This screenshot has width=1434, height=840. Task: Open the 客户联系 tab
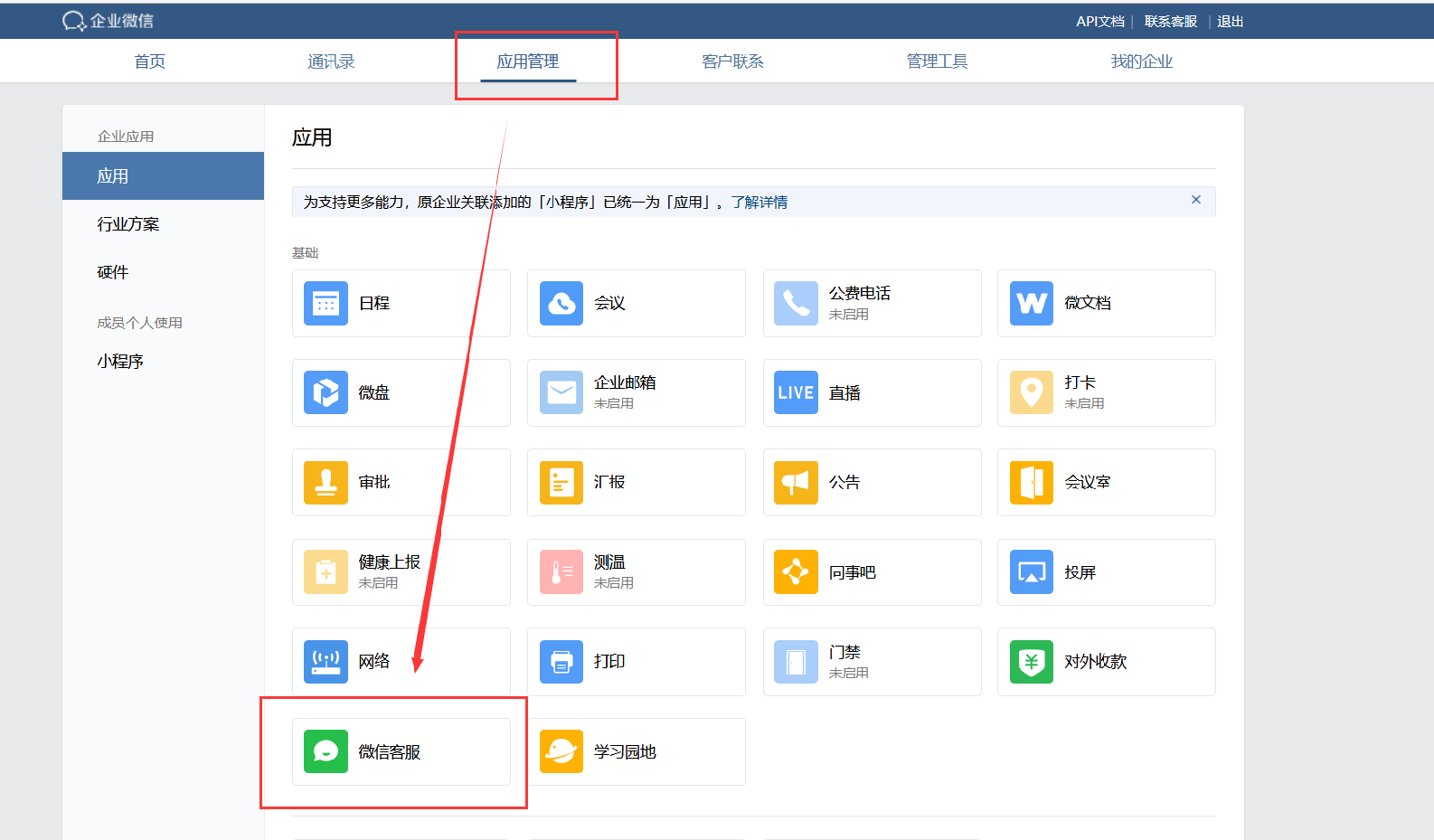pos(732,61)
